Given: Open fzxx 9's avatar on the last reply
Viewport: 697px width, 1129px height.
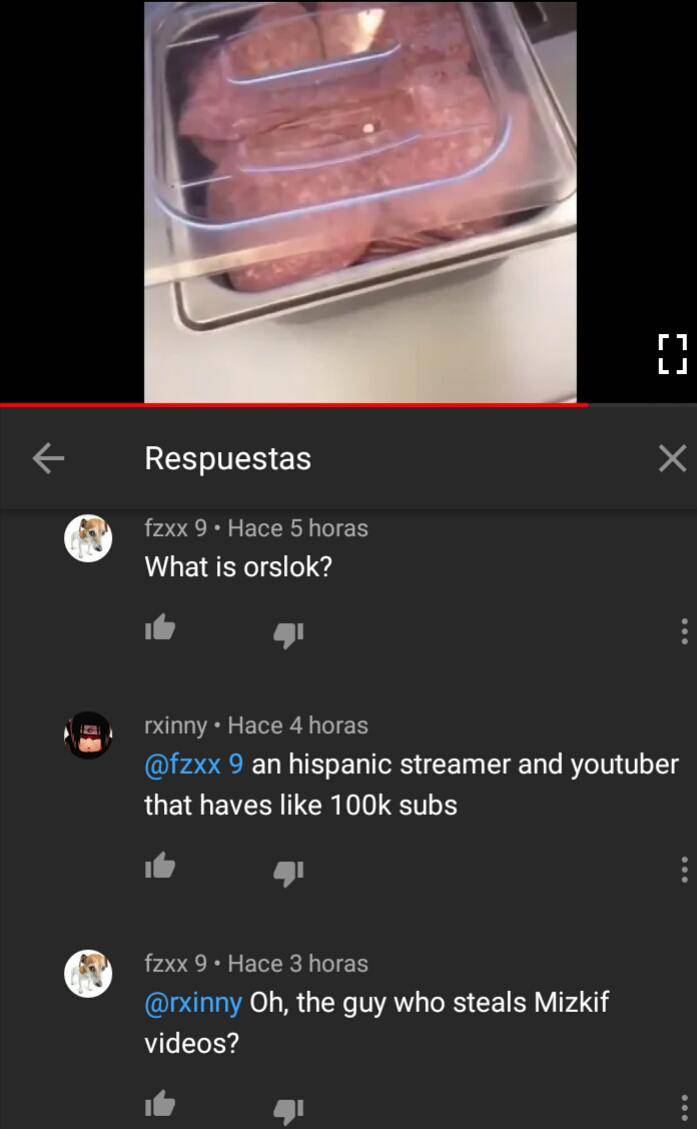Looking at the screenshot, I should click(88, 973).
